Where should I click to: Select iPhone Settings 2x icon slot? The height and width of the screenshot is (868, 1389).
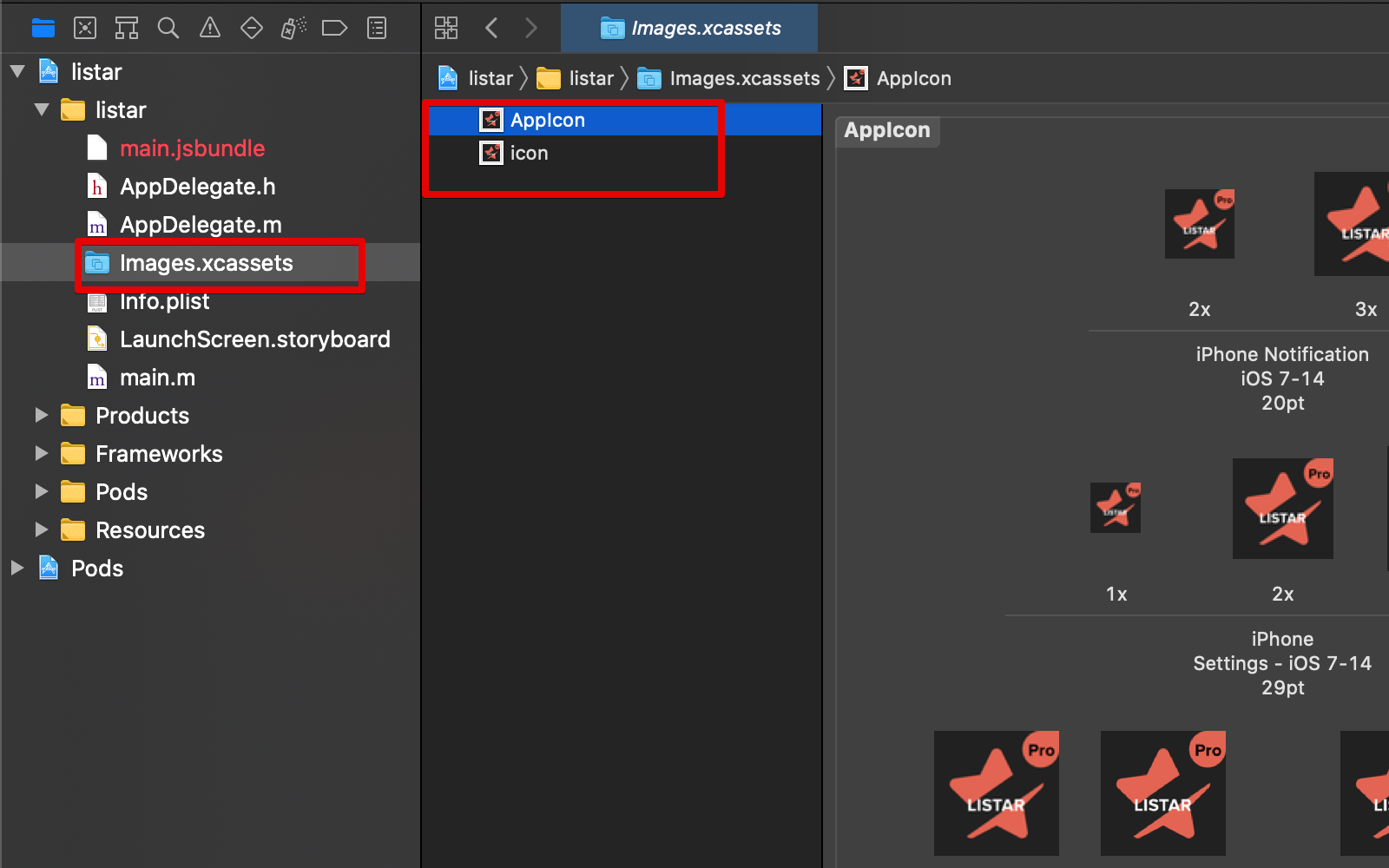(x=1283, y=509)
